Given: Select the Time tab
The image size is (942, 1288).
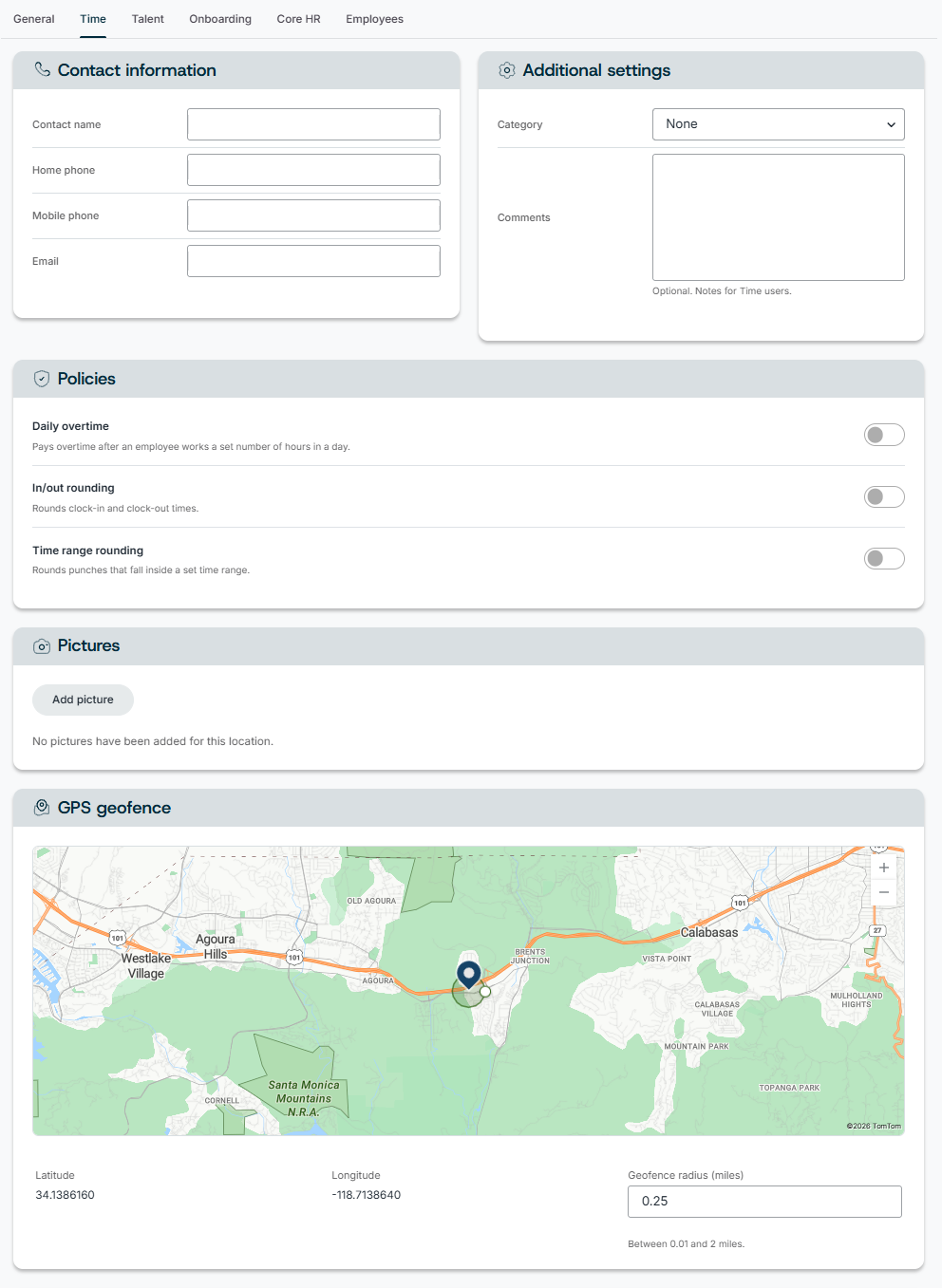Looking at the screenshot, I should tap(93, 19).
